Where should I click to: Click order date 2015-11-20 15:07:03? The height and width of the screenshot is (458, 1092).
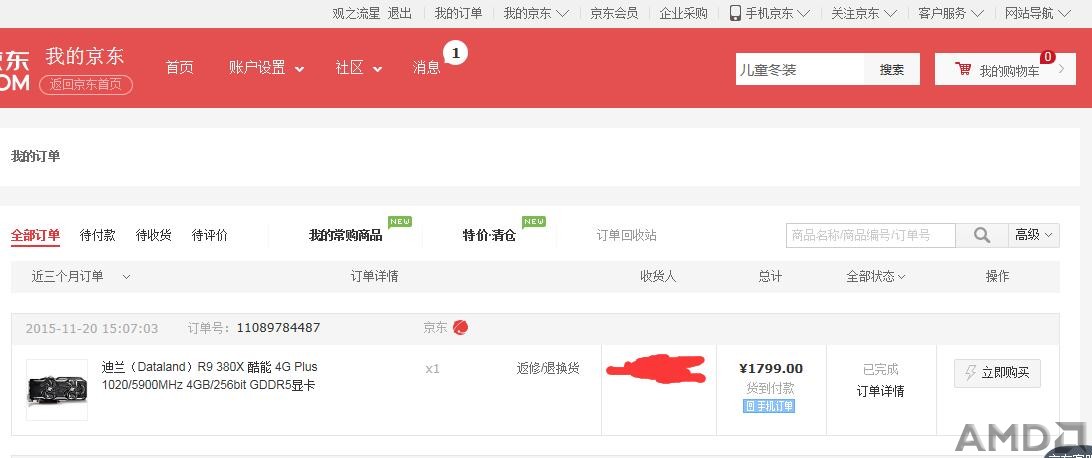click(x=92, y=328)
